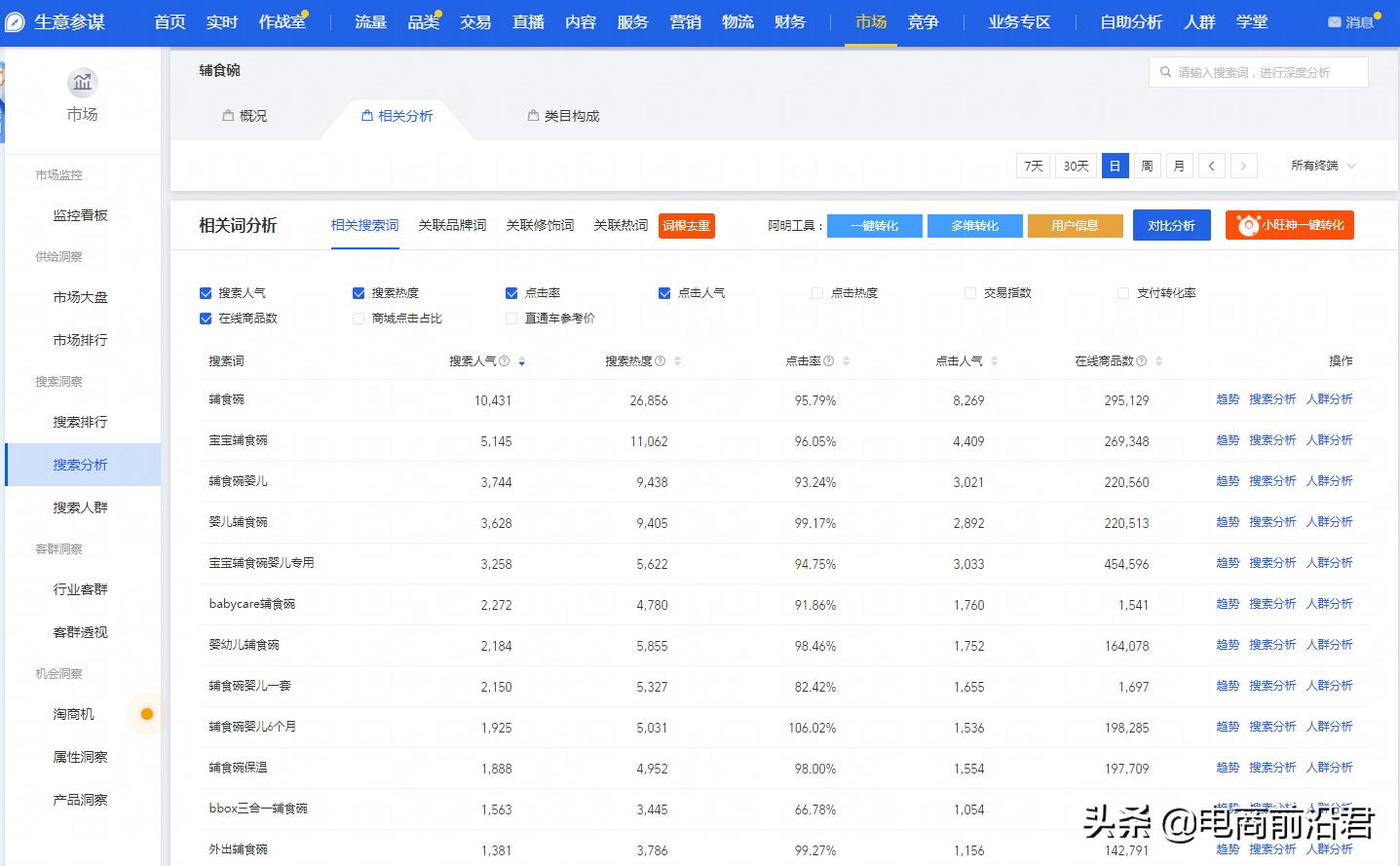Sort the 搜索人气 column with its arrow icon

click(522, 360)
